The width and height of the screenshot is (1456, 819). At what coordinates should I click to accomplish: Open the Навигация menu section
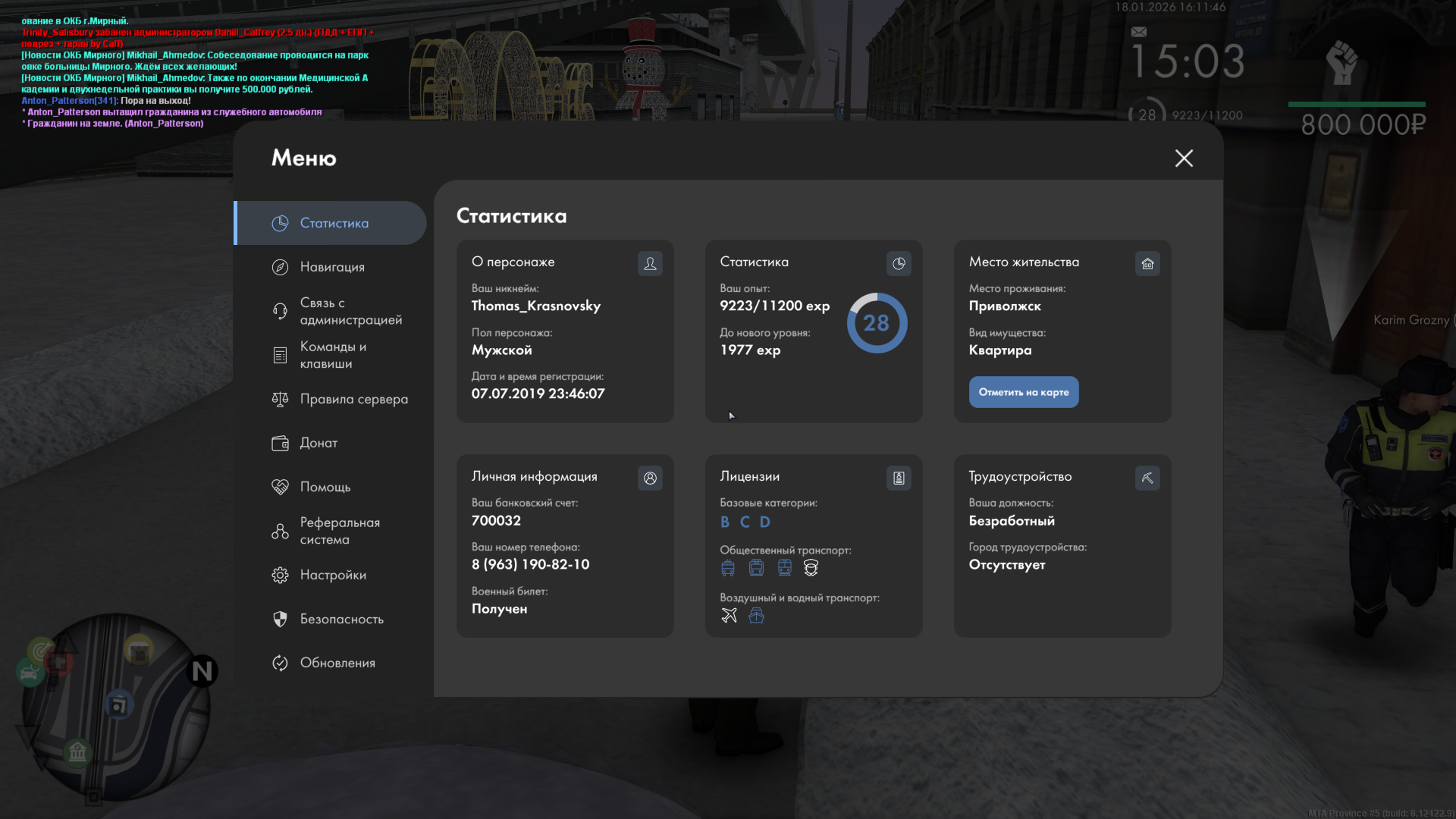pos(331,267)
